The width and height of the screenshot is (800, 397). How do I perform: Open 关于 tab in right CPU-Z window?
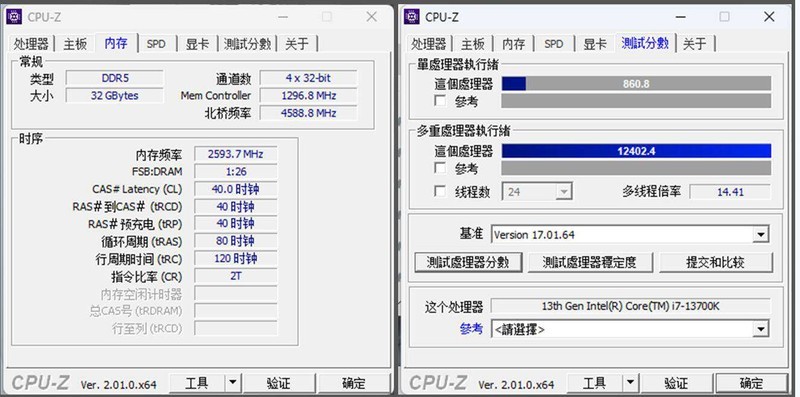click(694, 44)
